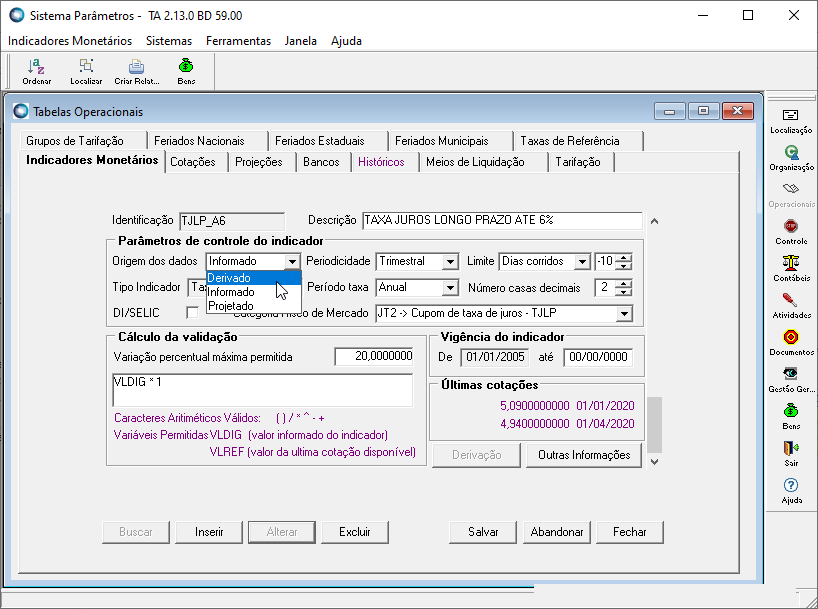The width and height of the screenshot is (818, 609).
Task: Increase the Limite -10 spinner value
Action: pos(623,257)
